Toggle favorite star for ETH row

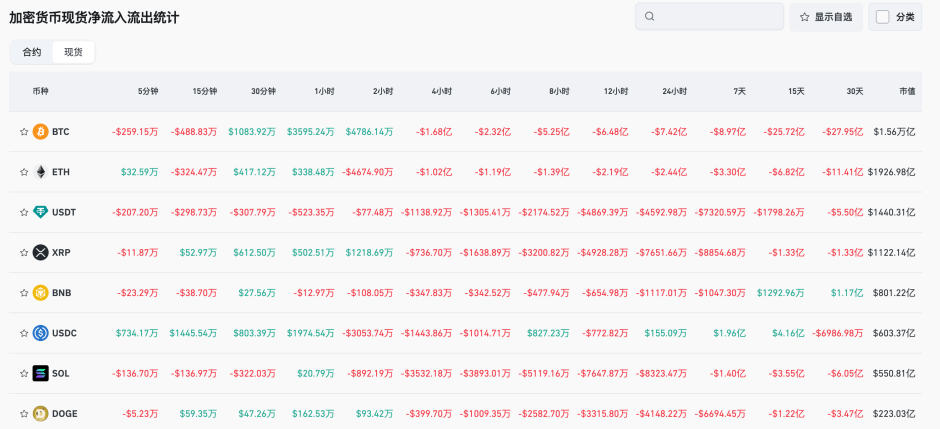click(24, 172)
